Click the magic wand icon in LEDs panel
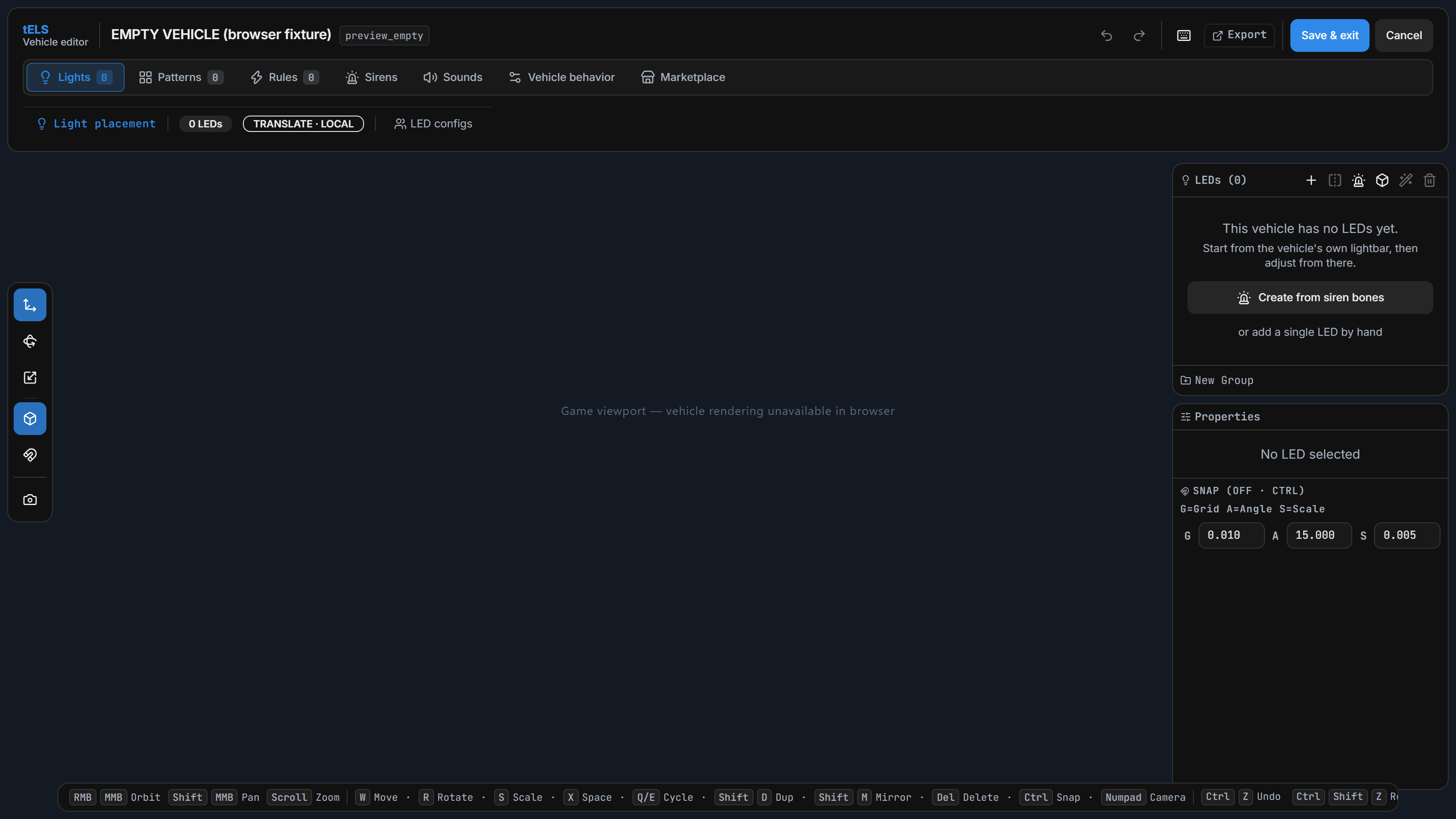This screenshot has height=819, width=1456. click(1406, 180)
